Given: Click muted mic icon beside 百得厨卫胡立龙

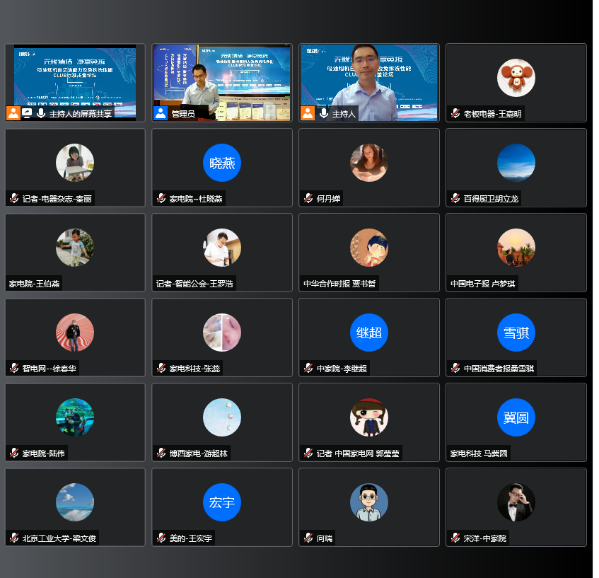Looking at the screenshot, I should pos(455,198).
